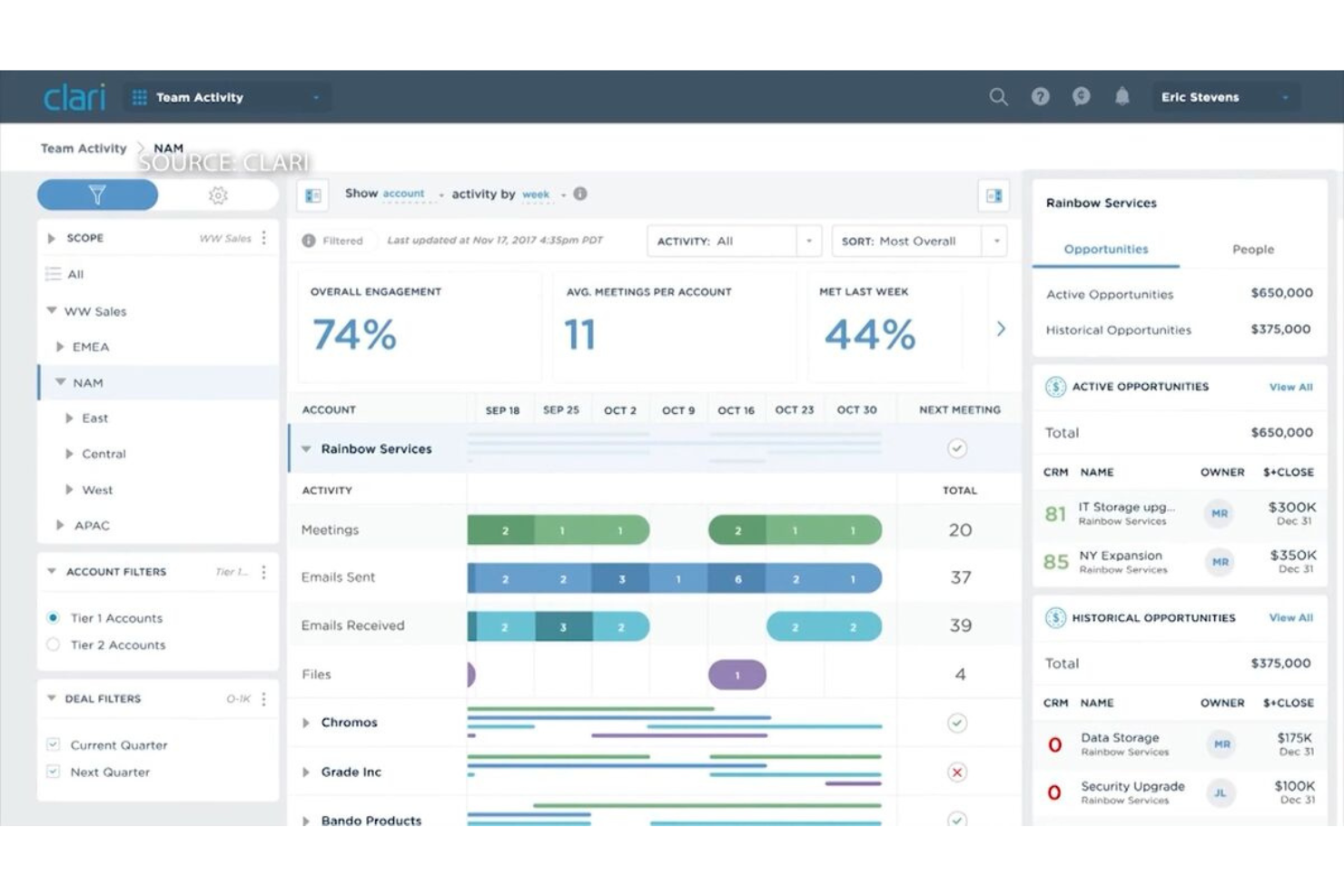
Task: Collapse the left panel with layout icon
Action: [313, 195]
